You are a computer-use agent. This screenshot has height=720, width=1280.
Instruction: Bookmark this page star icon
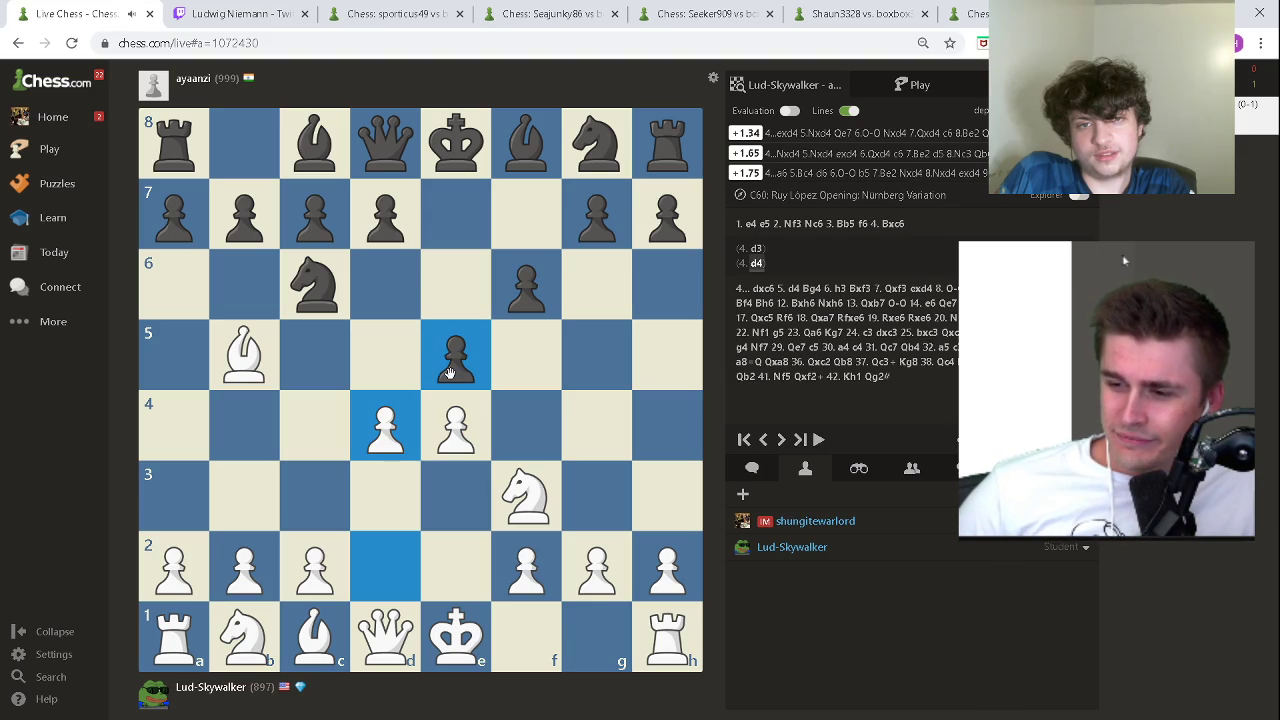pyautogui.click(x=950, y=43)
